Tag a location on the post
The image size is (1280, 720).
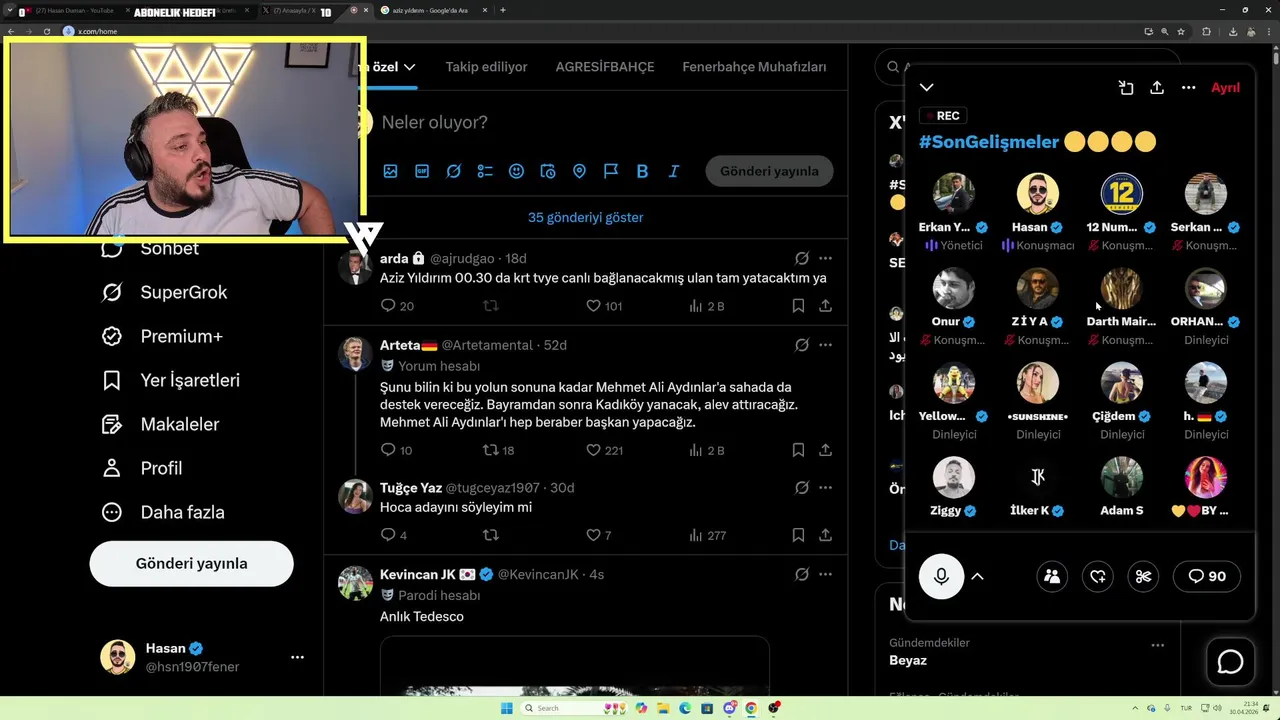coord(579,171)
